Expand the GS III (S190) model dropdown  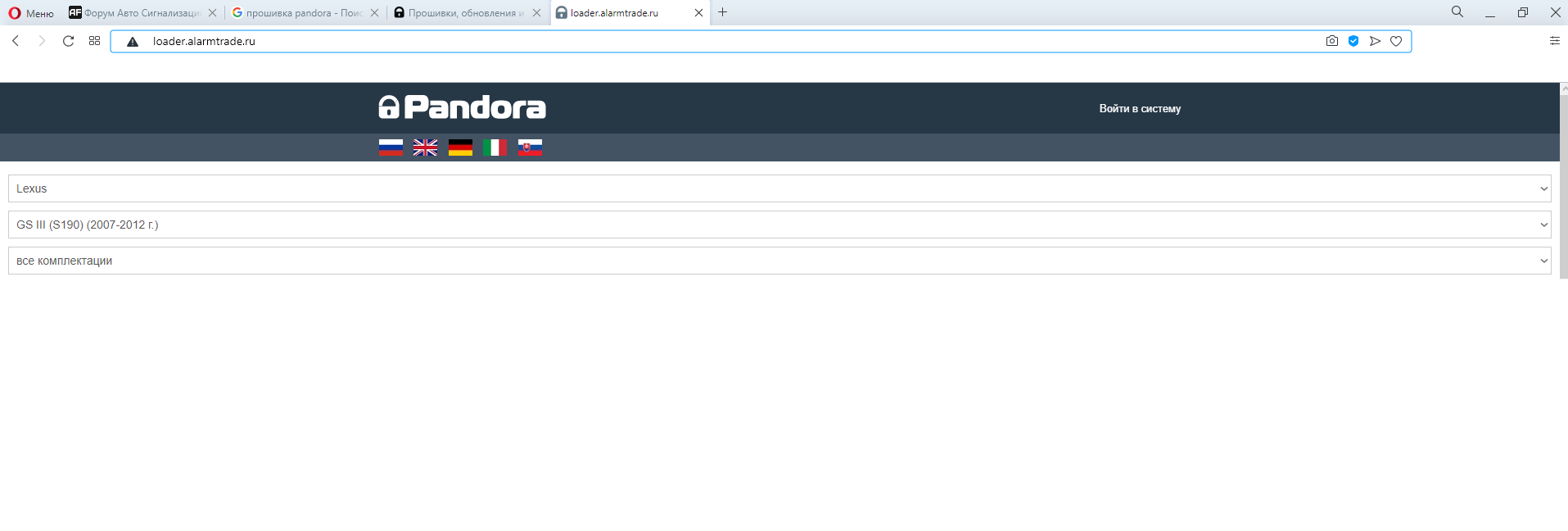(x=779, y=225)
